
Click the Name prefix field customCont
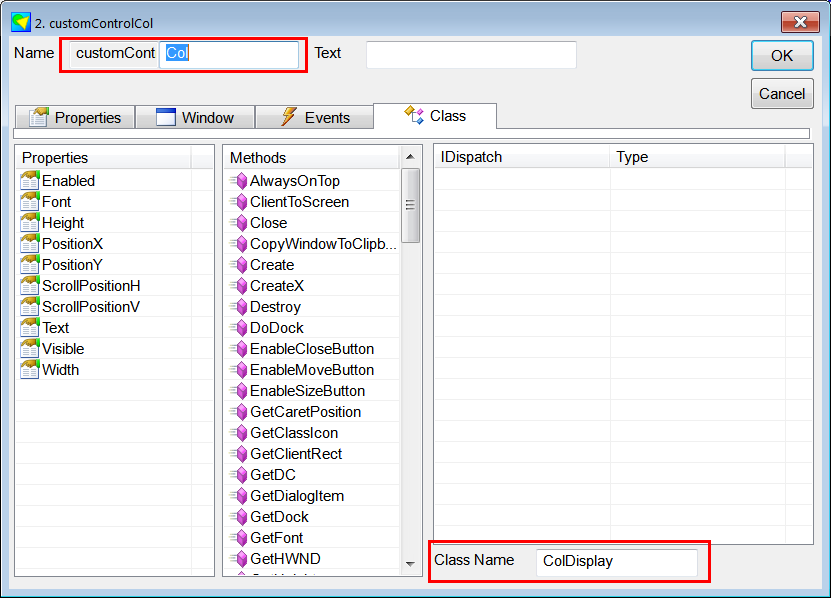[x=114, y=54]
